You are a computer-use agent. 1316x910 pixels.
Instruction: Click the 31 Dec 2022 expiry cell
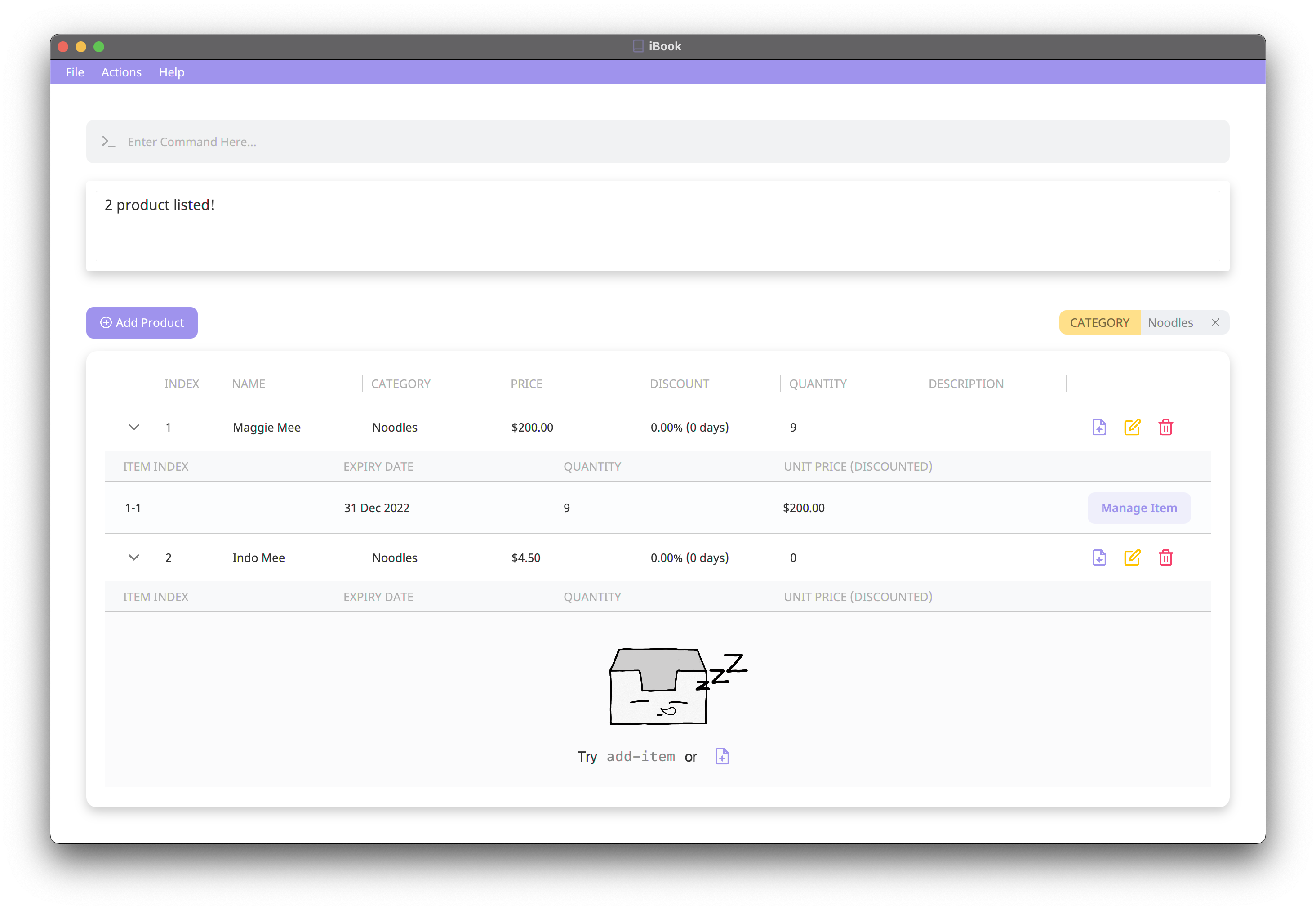(376, 508)
